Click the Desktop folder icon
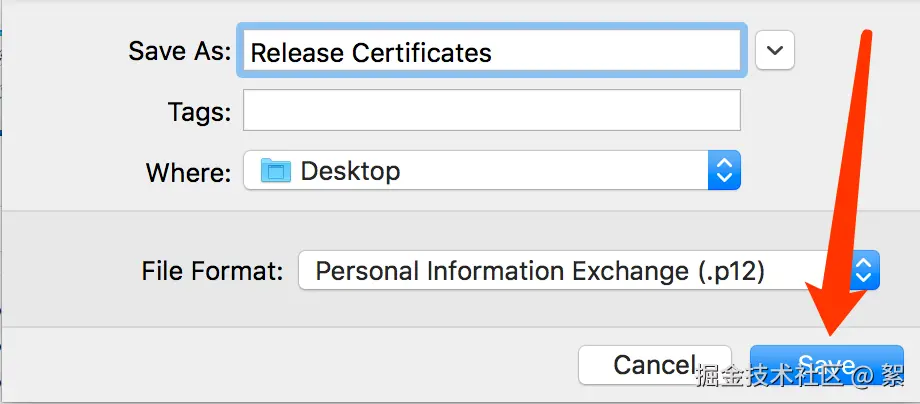 [275, 171]
